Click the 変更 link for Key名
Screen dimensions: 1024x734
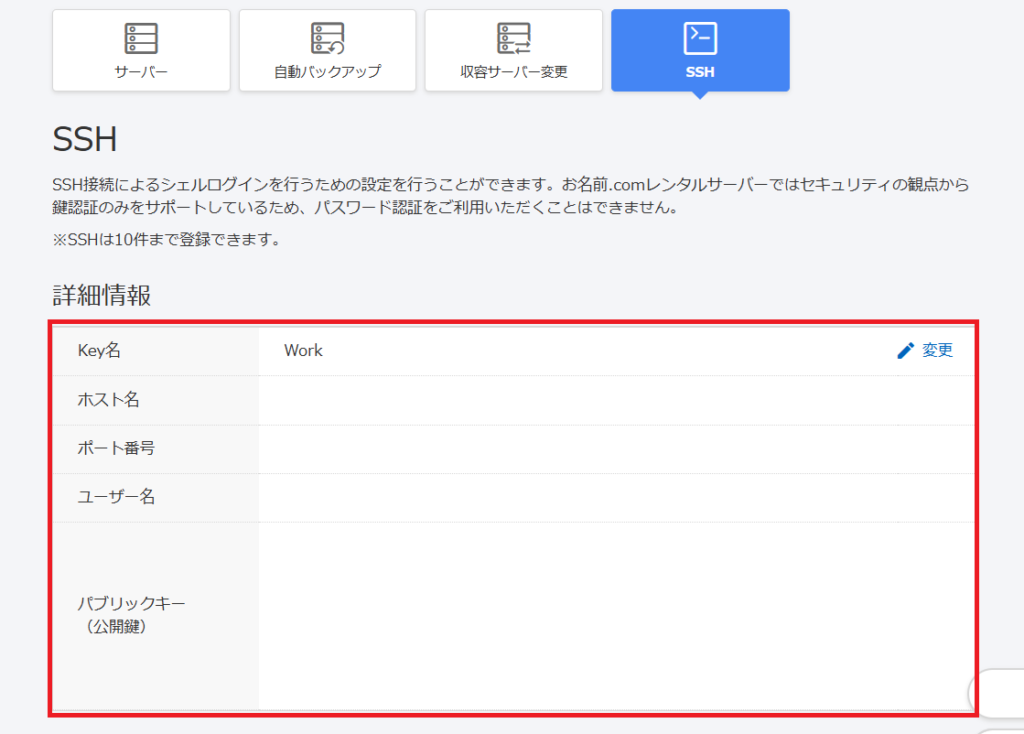click(x=936, y=351)
